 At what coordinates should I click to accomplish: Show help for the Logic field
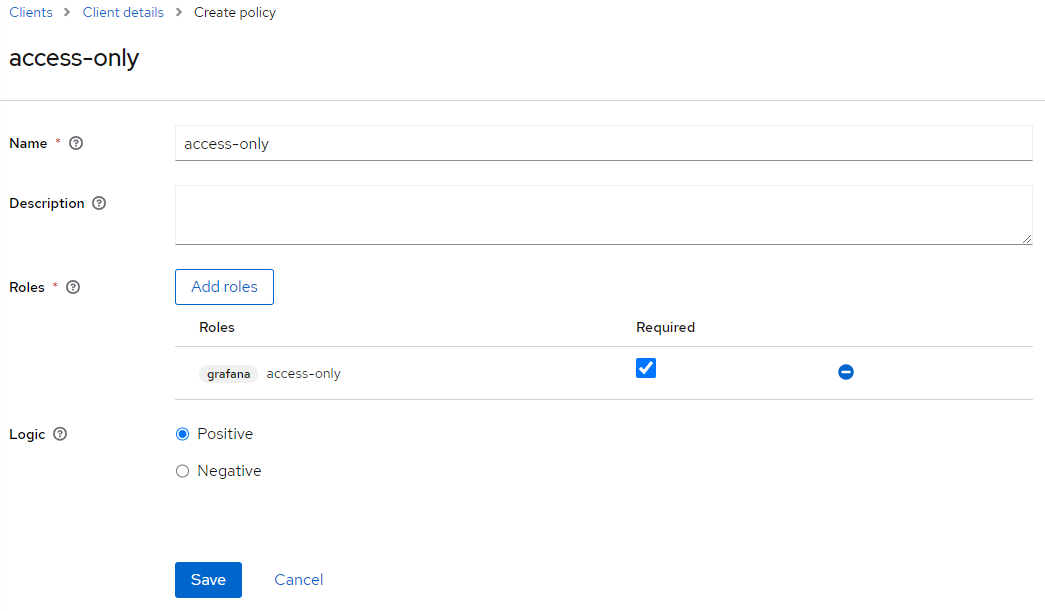point(60,434)
